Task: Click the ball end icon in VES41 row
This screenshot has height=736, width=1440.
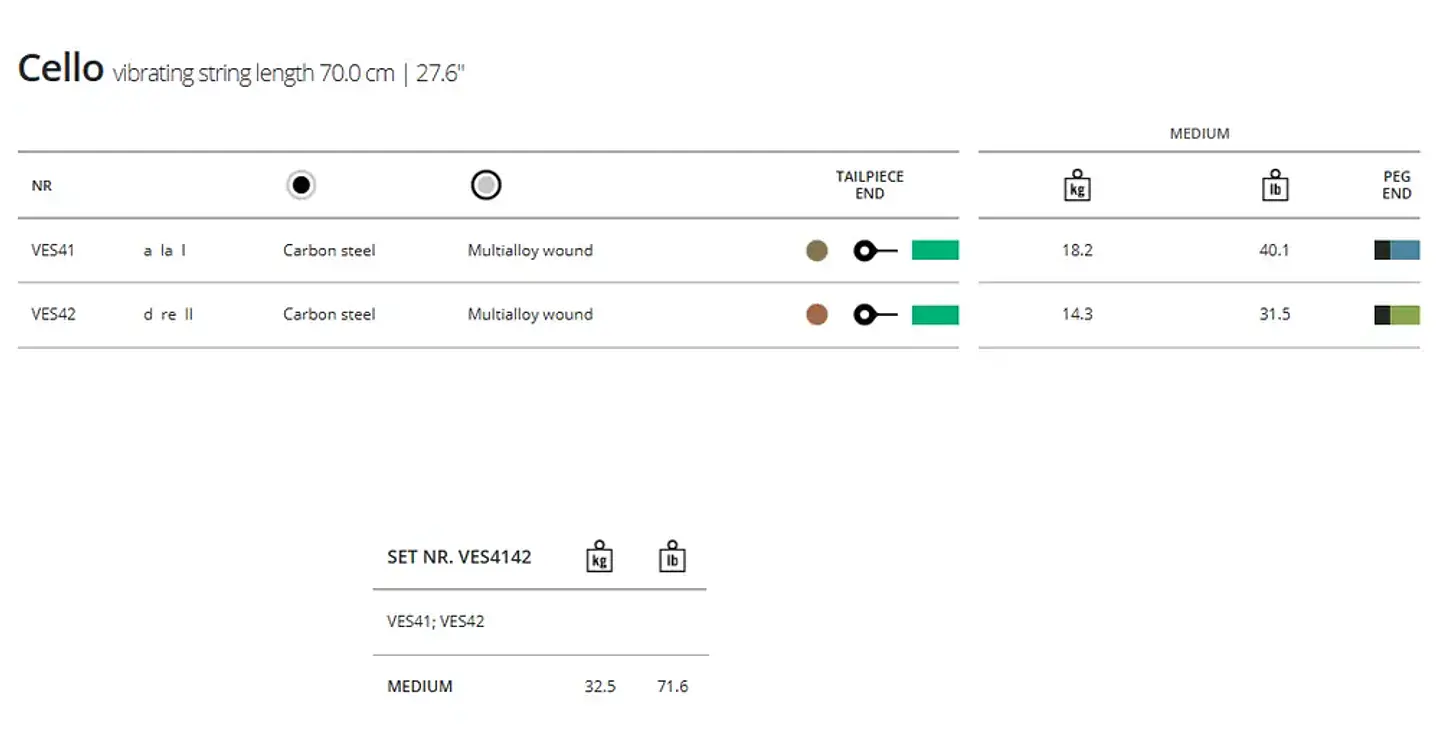Action: coord(876,251)
